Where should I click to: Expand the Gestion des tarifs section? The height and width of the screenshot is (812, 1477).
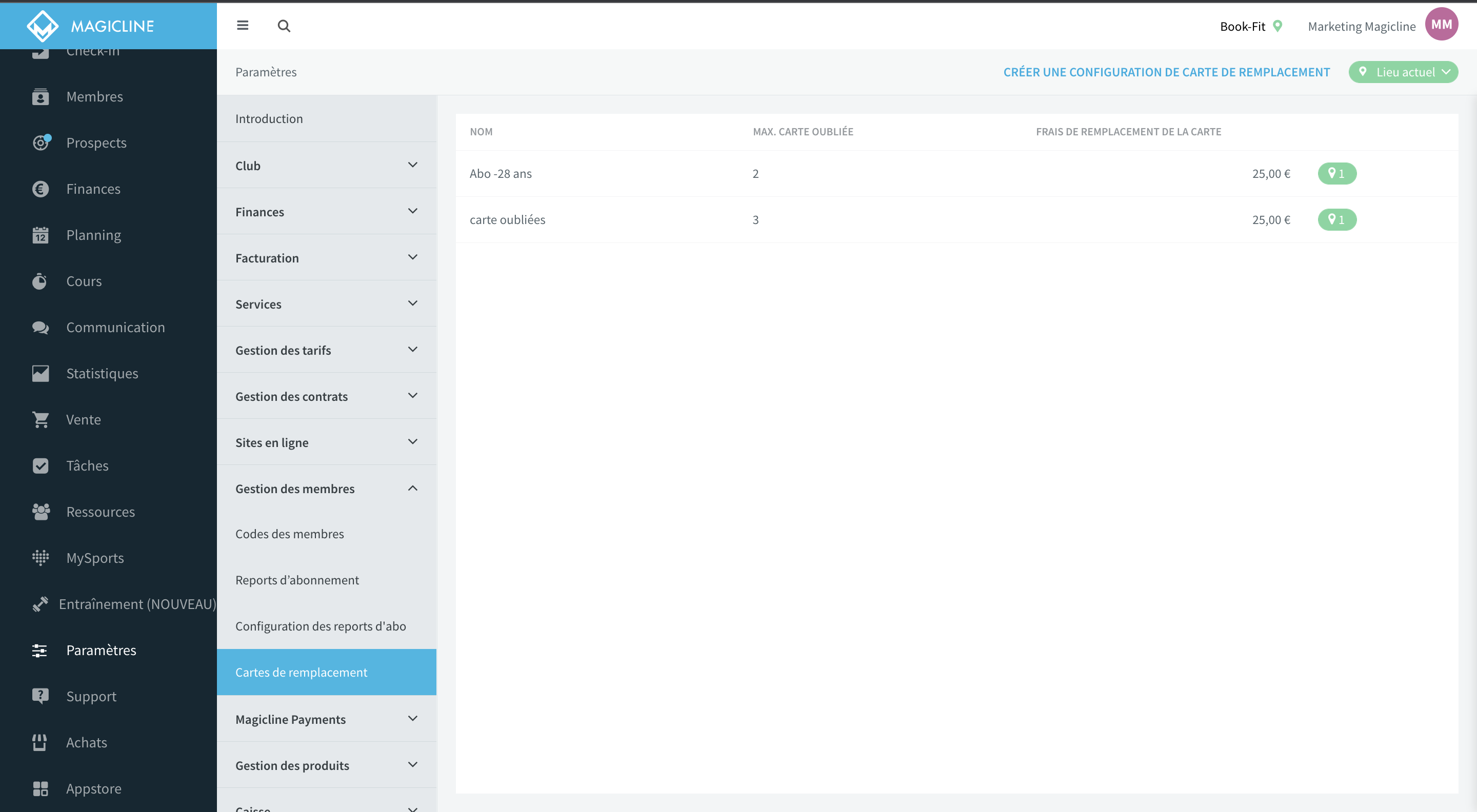(x=326, y=350)
